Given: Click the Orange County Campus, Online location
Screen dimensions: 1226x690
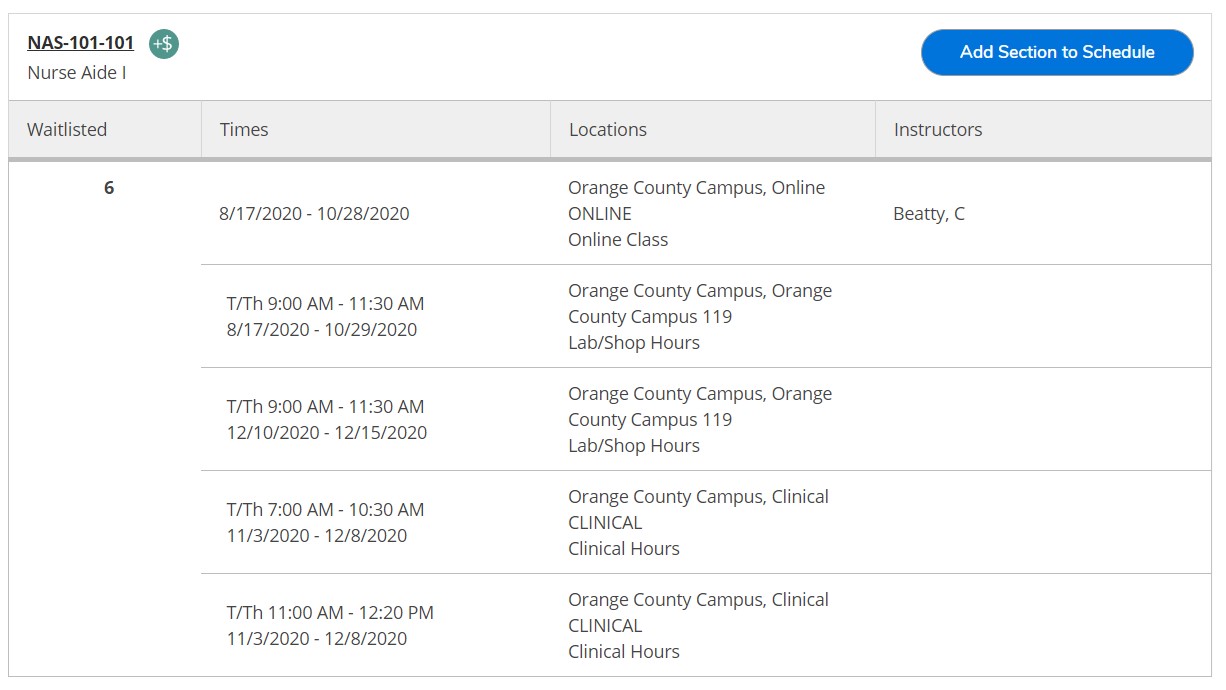Looking at the screenshot, I should [x=696, y=188].
